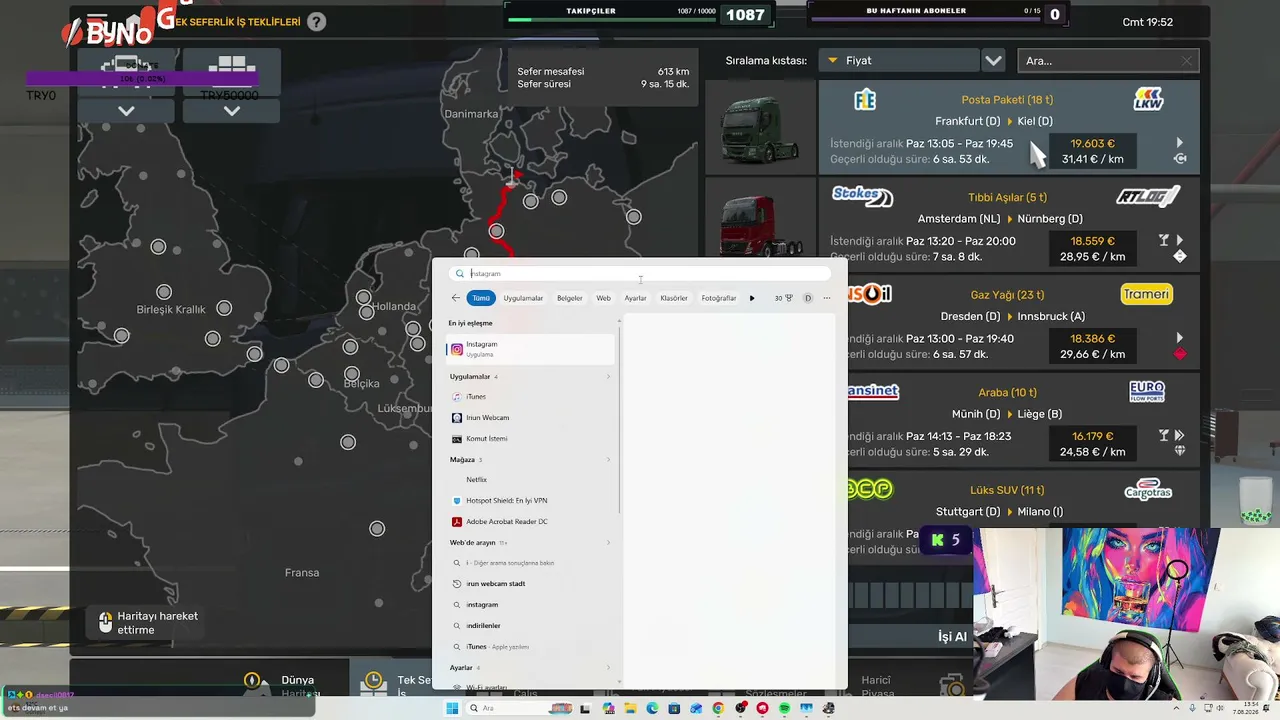The height and width of the screenshot is (720, 1280).
Task: Expand the TRY50000 panel chevron
Action: (x=232, y=111)
